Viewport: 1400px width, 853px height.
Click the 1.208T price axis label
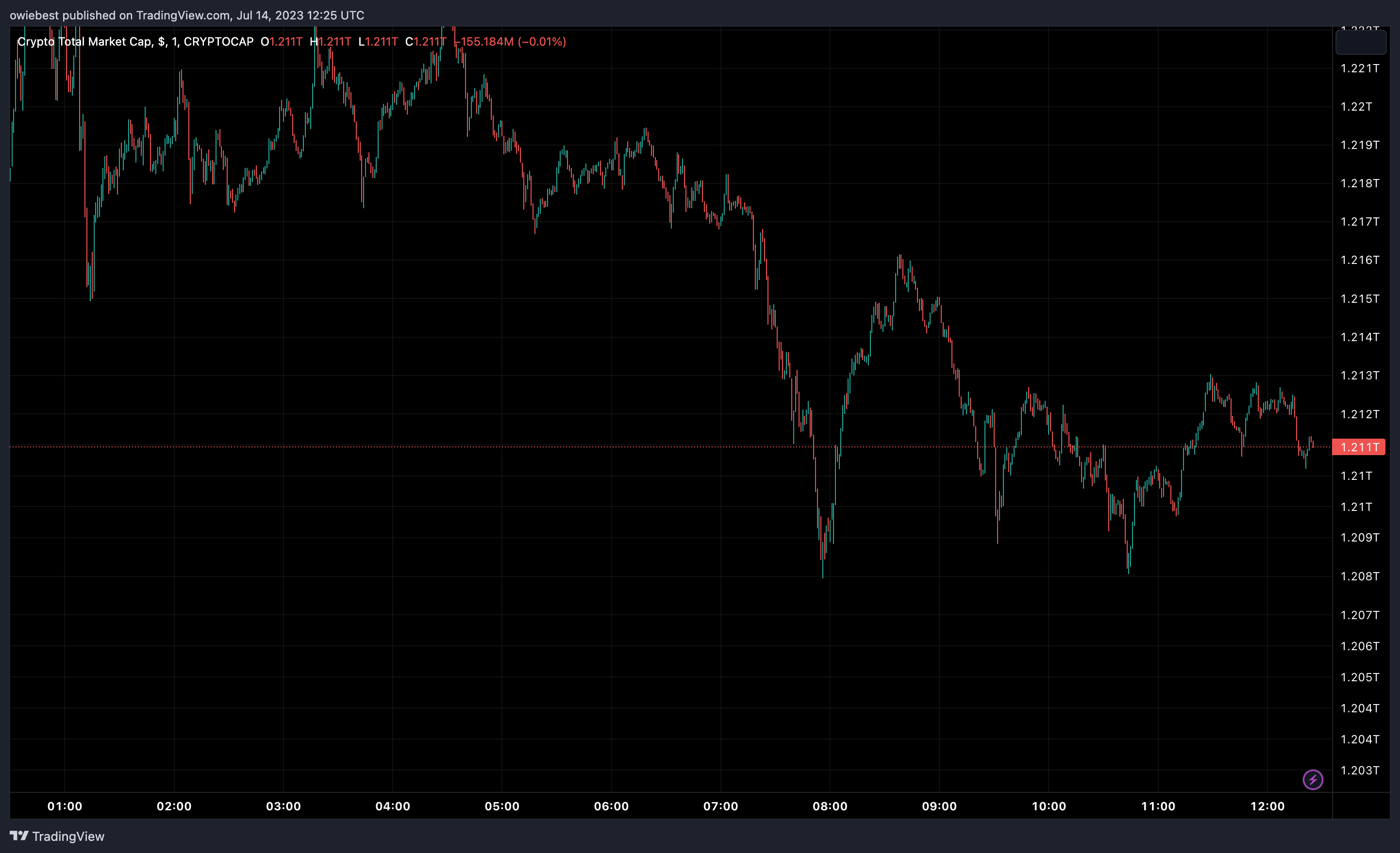[1360, 576]
